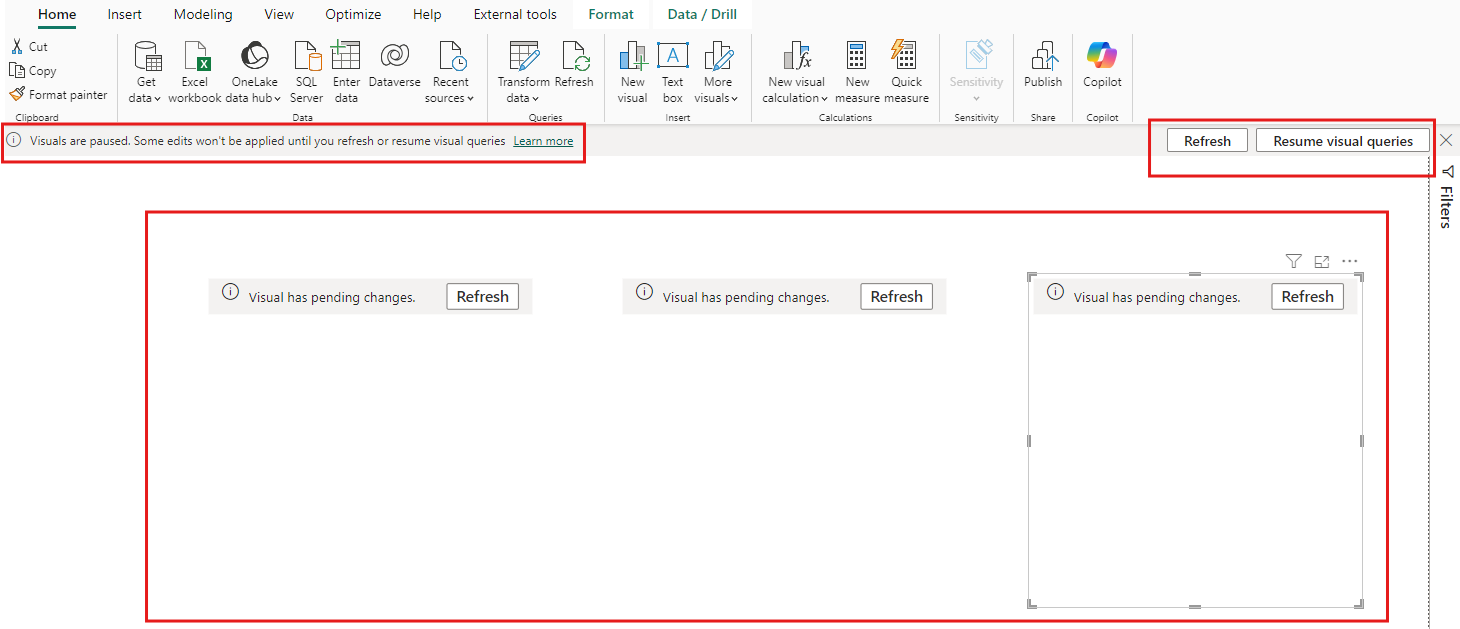
Task: Expand the Recent sources dropdown
Action: 450,98
